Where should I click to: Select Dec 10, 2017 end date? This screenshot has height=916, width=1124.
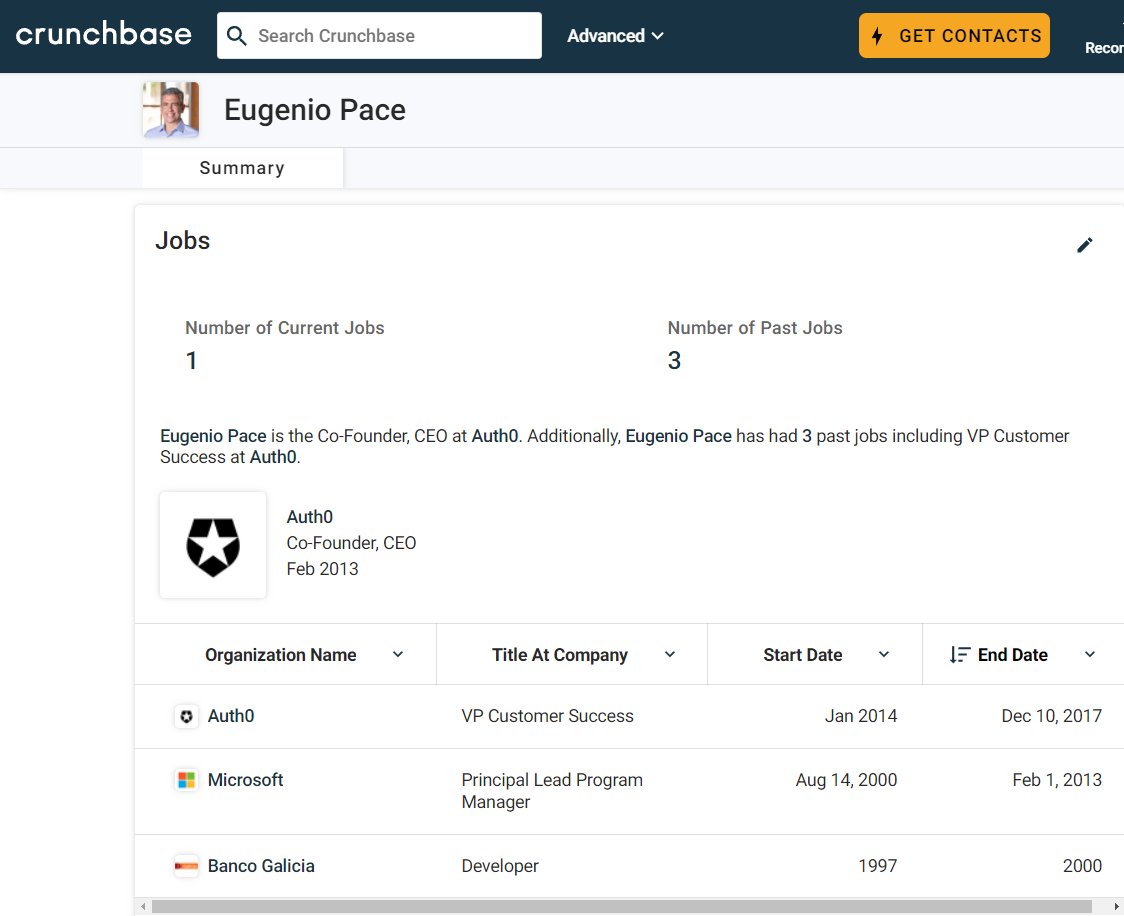coord(1052,716)
